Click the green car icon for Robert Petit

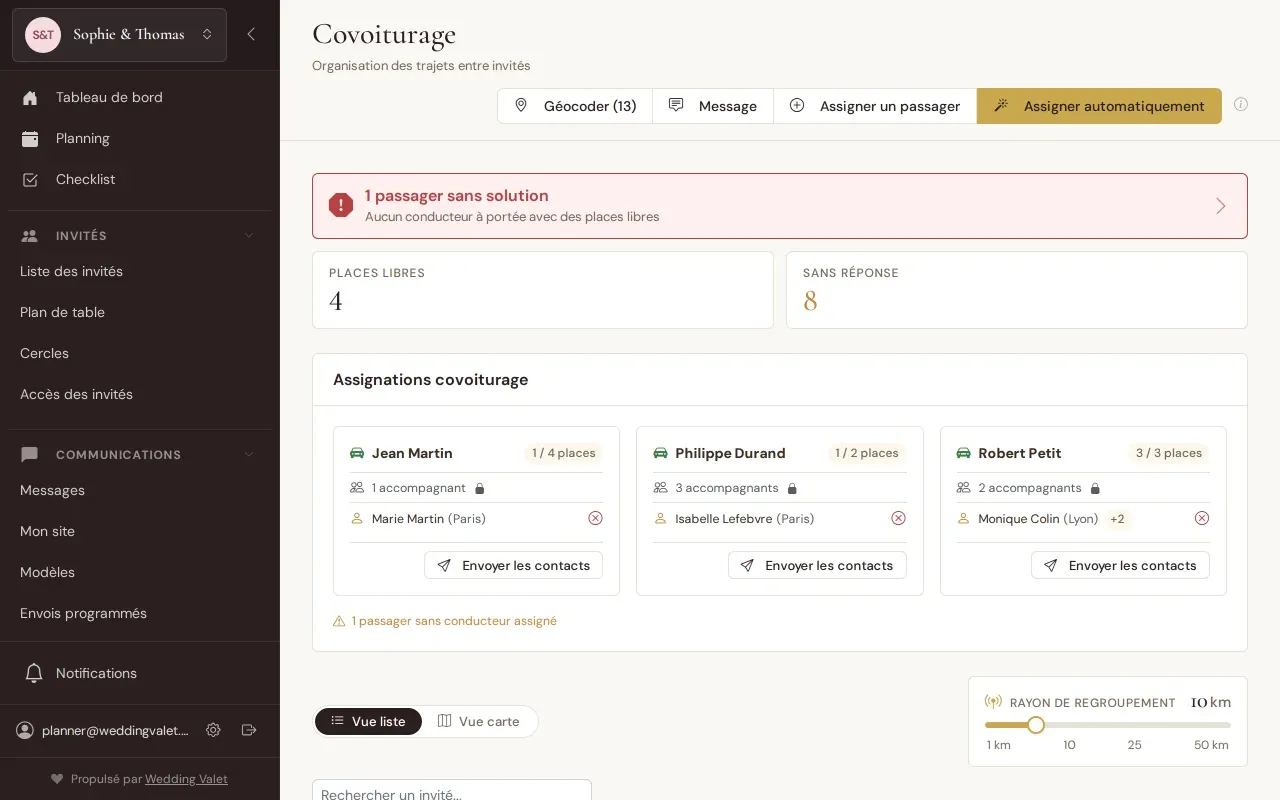click(x=964, y=453)
